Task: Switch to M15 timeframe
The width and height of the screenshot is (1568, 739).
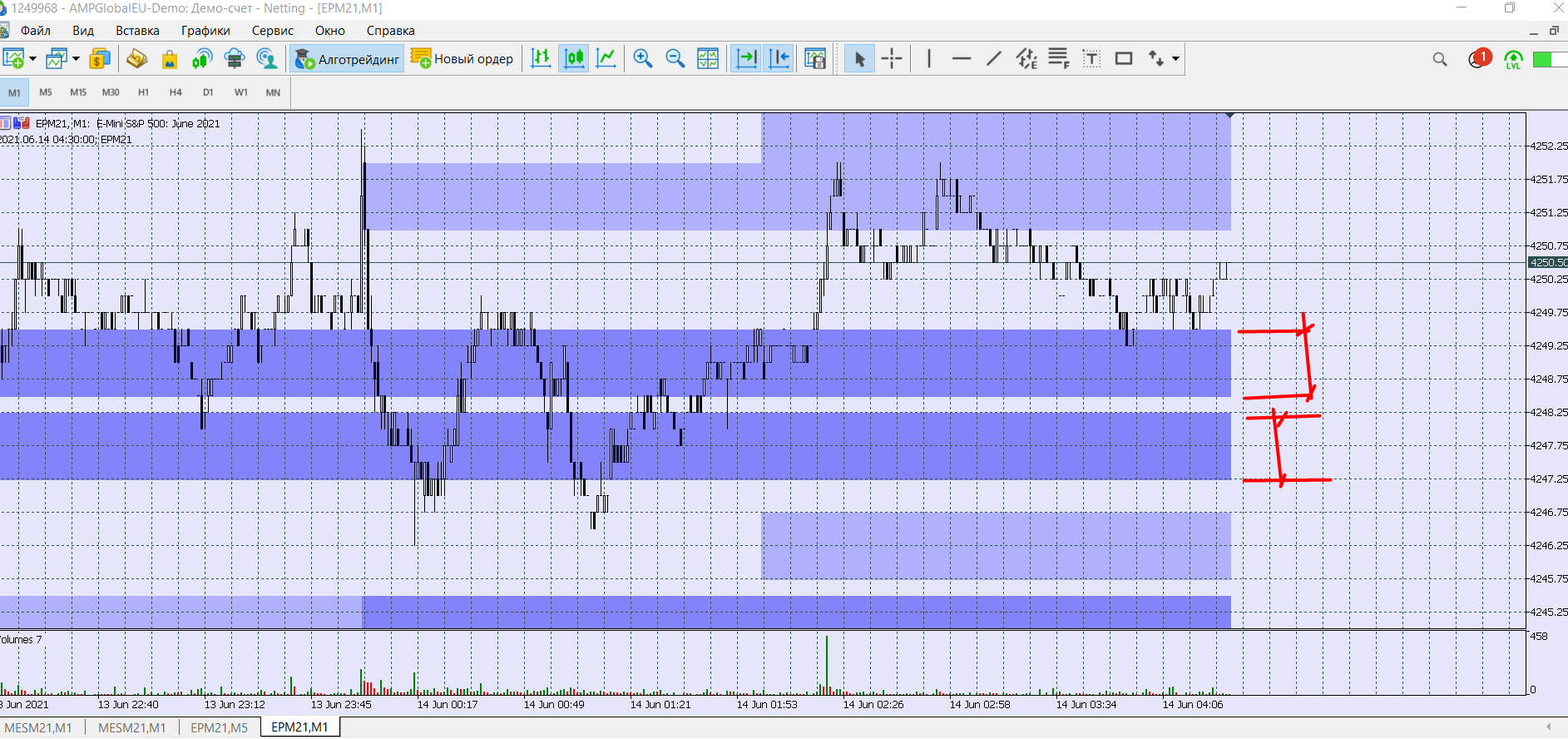Action: click(78, 92)
